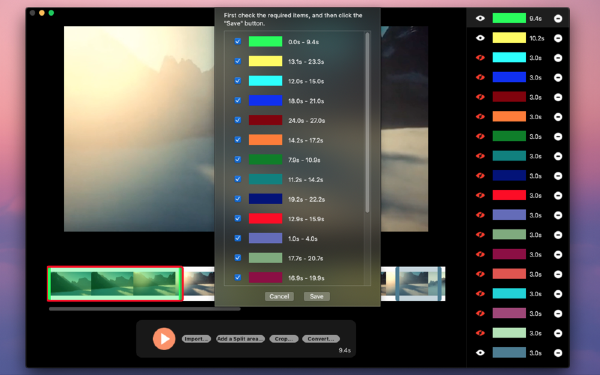Screen dimensions: 600x375
Task: Click the 17.7s - 20.7s label
Action: pos(305,258)
